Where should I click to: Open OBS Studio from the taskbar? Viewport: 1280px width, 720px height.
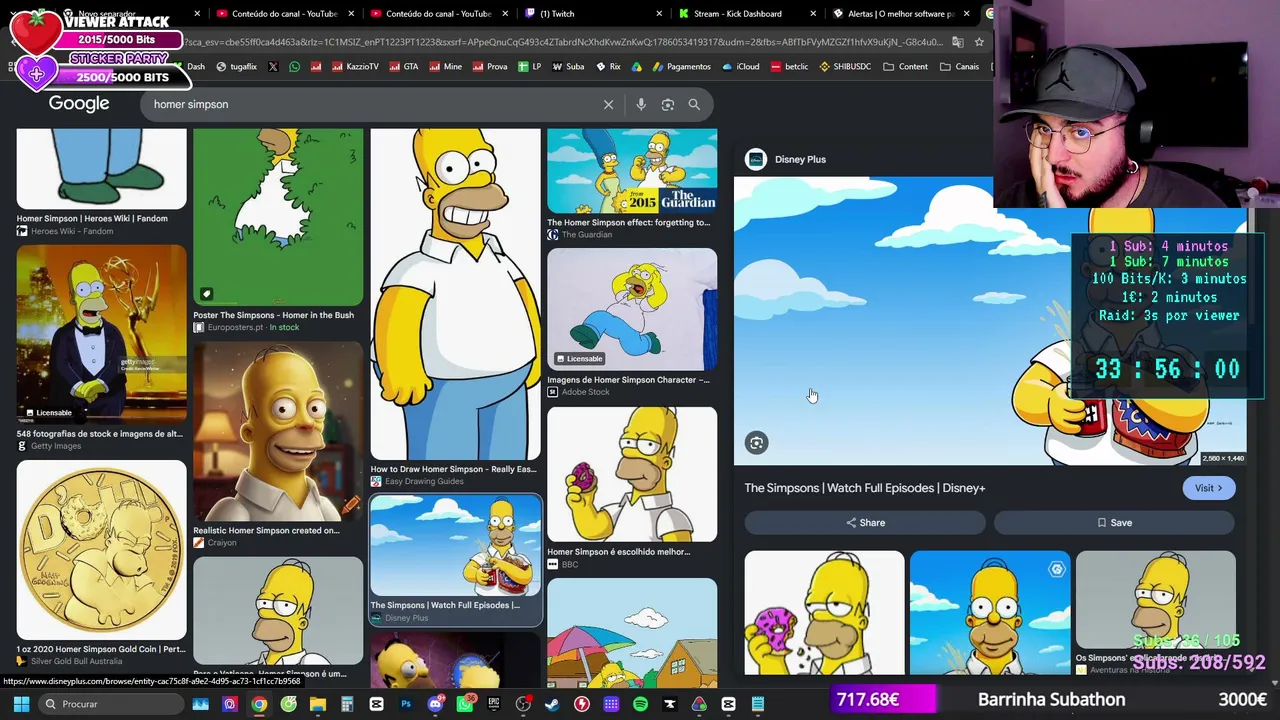click(x=523, y=704)
